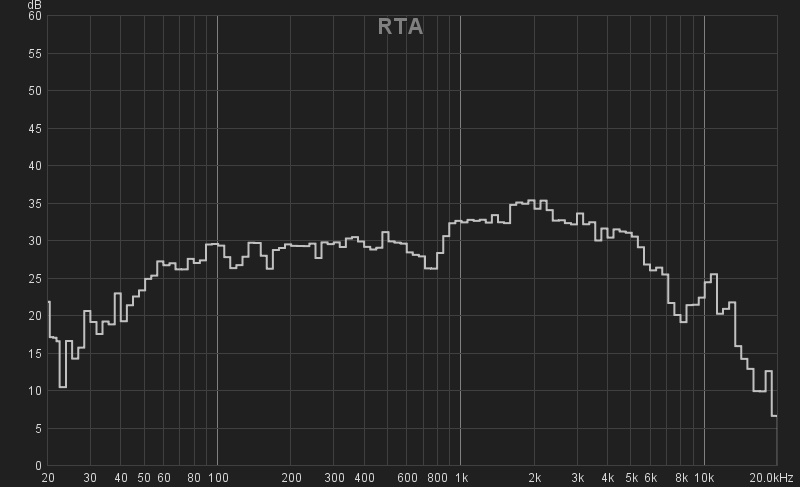The image size is (800, 487).
Task: Click the 4k frequency axis label
Action: tap(608, 478)
